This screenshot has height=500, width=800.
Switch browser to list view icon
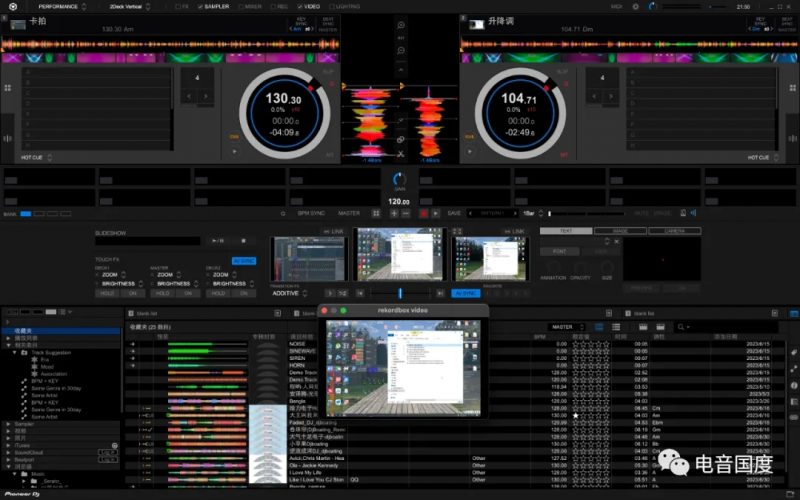tap(616, 327)
